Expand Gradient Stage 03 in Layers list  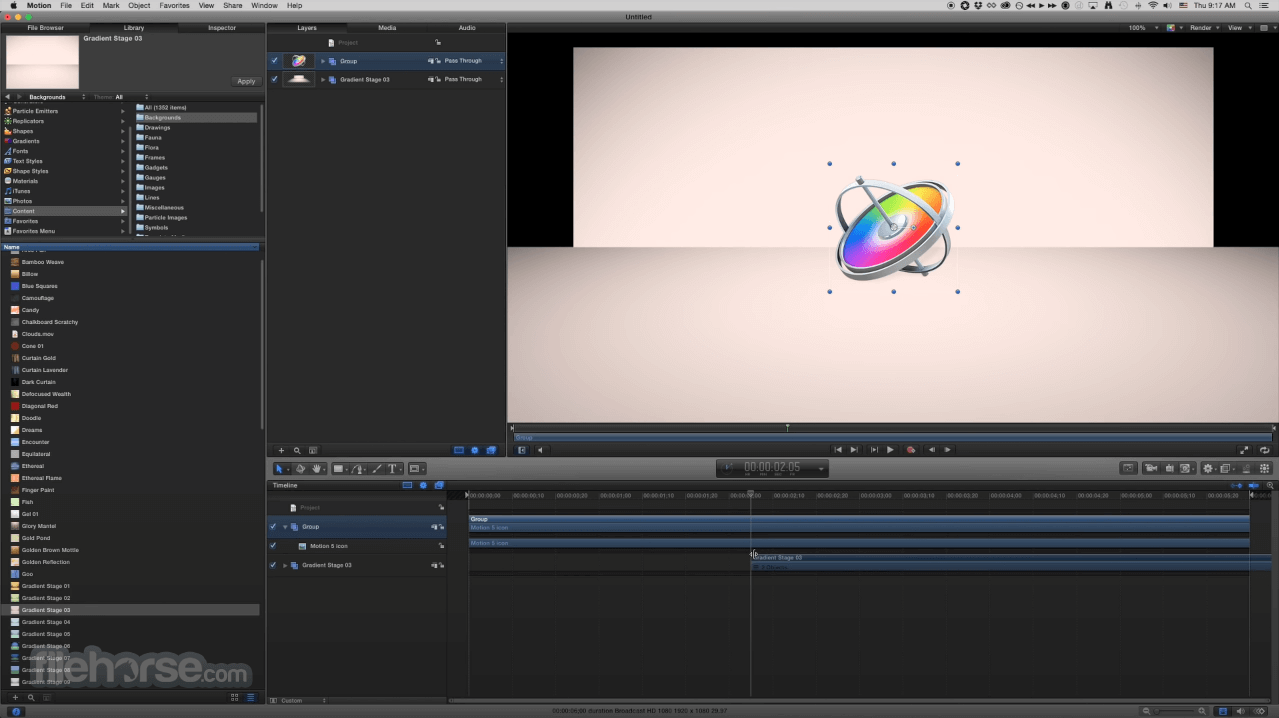click(x=323, y=79)
